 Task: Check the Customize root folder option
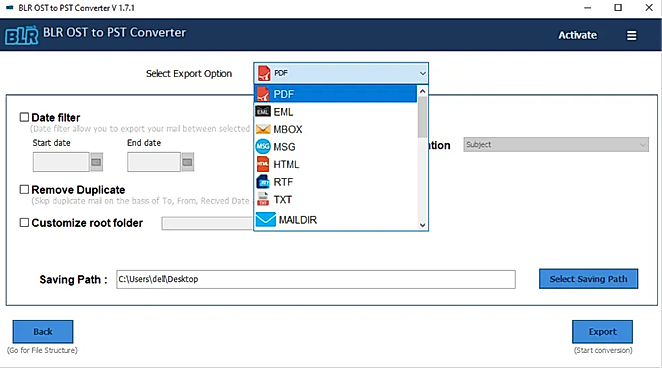pyautogui.click(x=24, y=222)
